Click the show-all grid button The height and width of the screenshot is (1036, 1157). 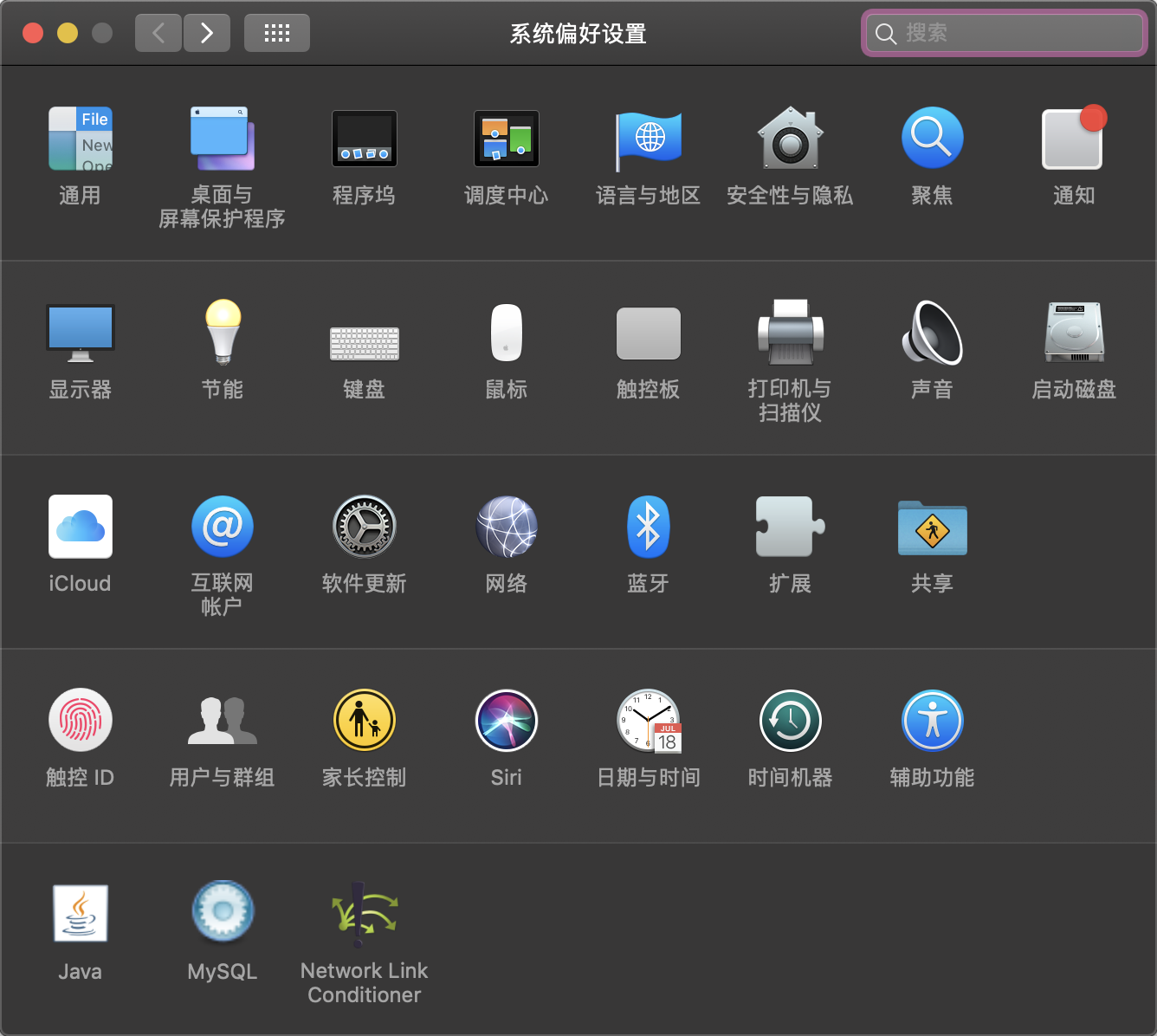[277, 33]
